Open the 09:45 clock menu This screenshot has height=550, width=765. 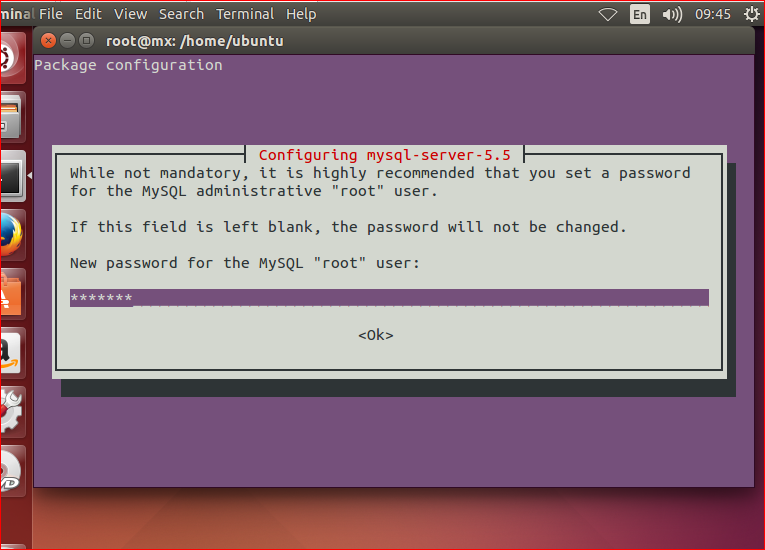713,15
